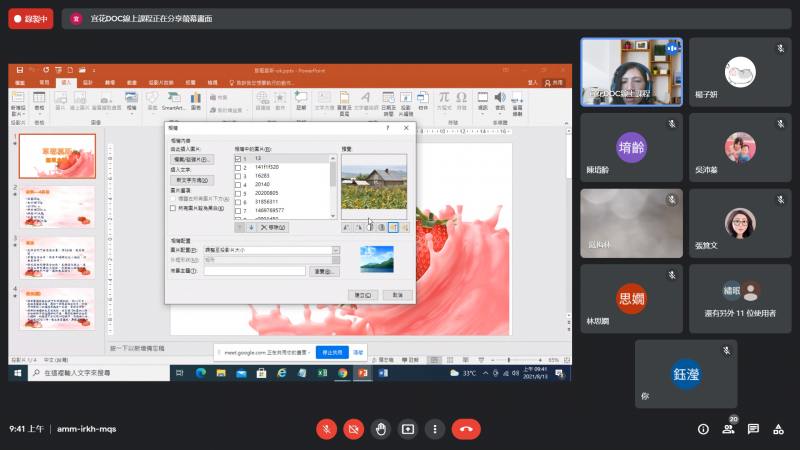Click the Chart icon in the ribbon
The image size is (800, 450).
pos(195,98)
